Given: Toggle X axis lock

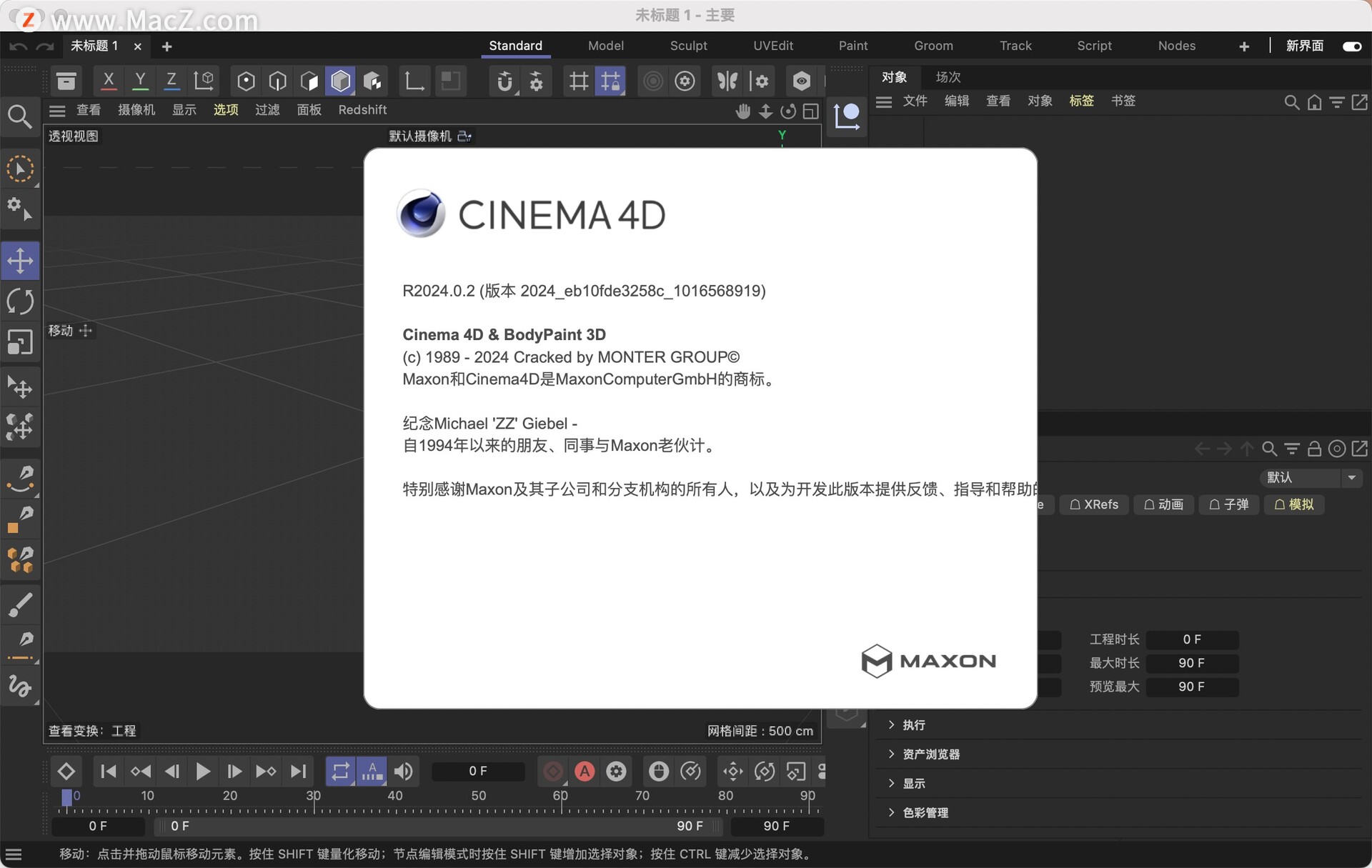Looking at the screenshot, I should click(109, 81).
